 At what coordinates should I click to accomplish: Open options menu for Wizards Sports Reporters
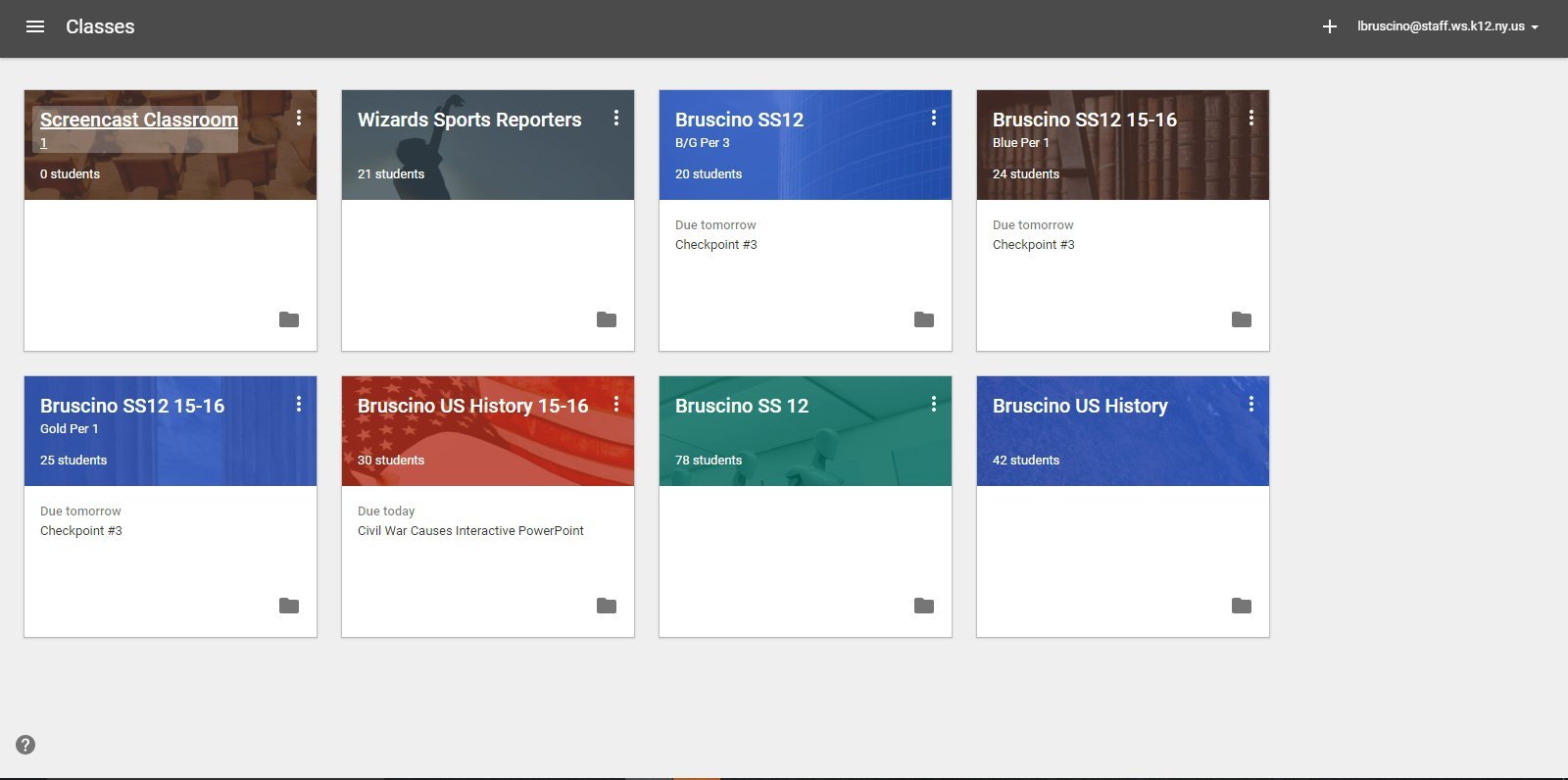[616, 119]
